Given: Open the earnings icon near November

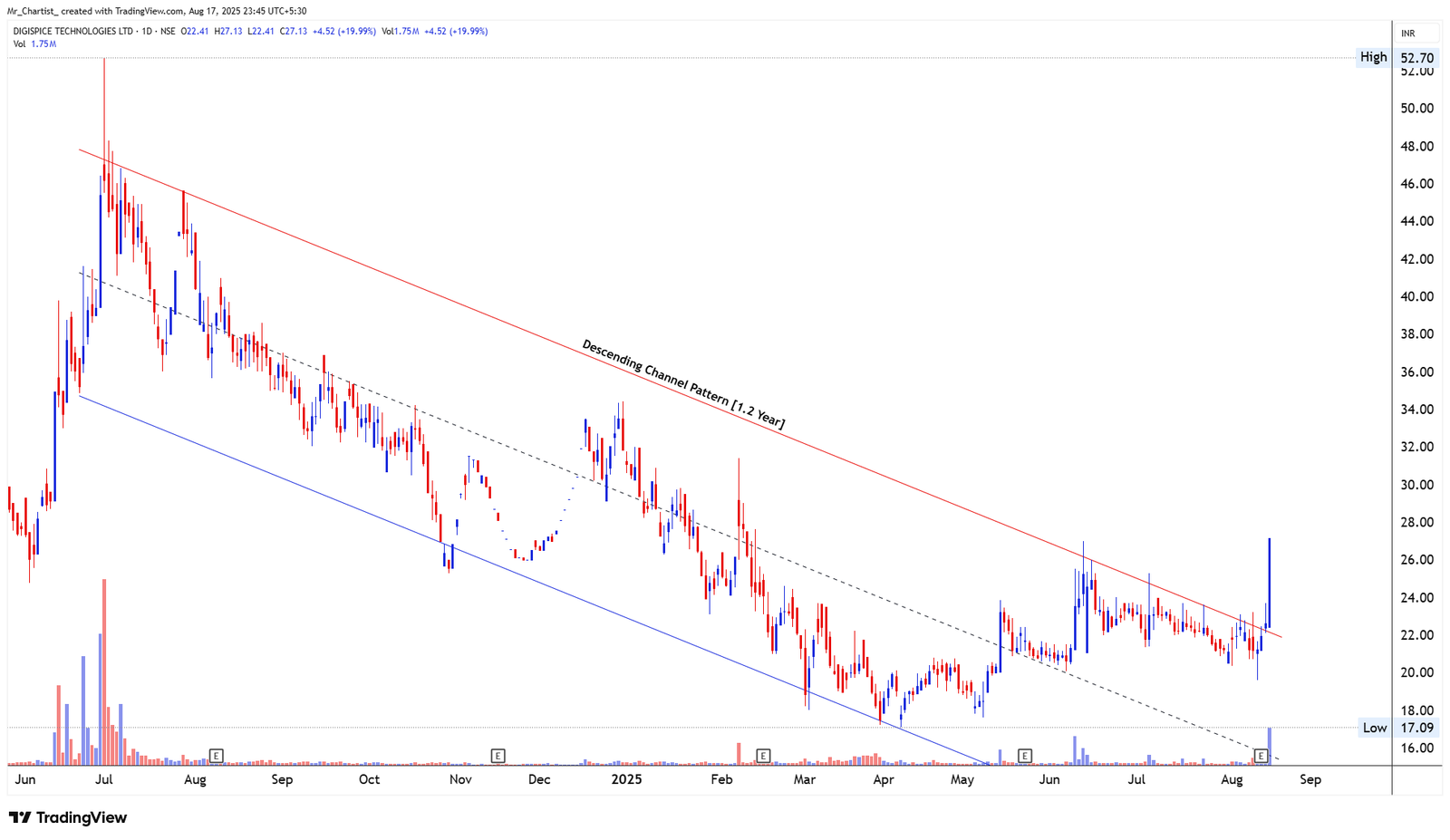Looking at the screenshot, I should [x=497, y=755].
